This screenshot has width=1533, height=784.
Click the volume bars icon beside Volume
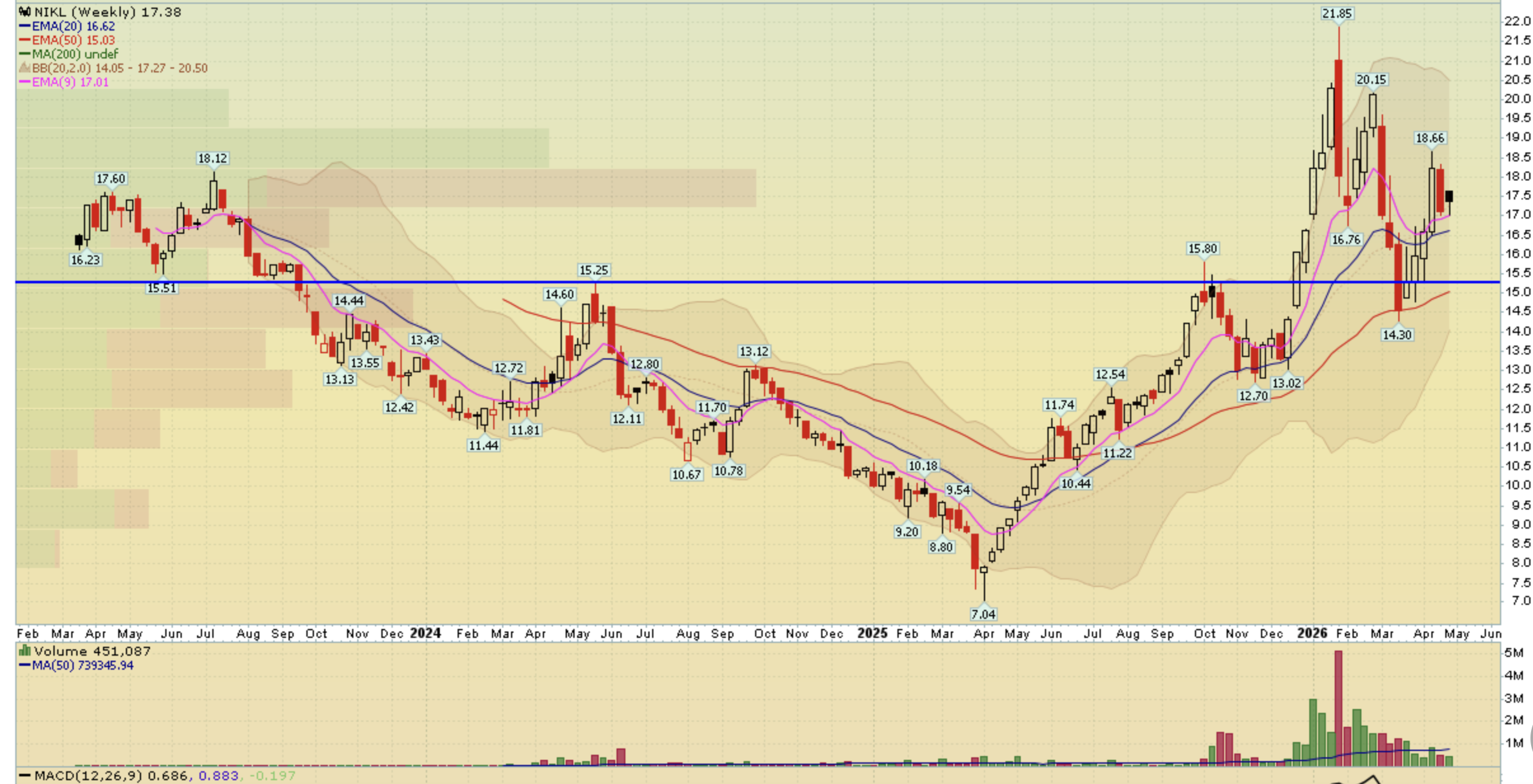point(25,651)
